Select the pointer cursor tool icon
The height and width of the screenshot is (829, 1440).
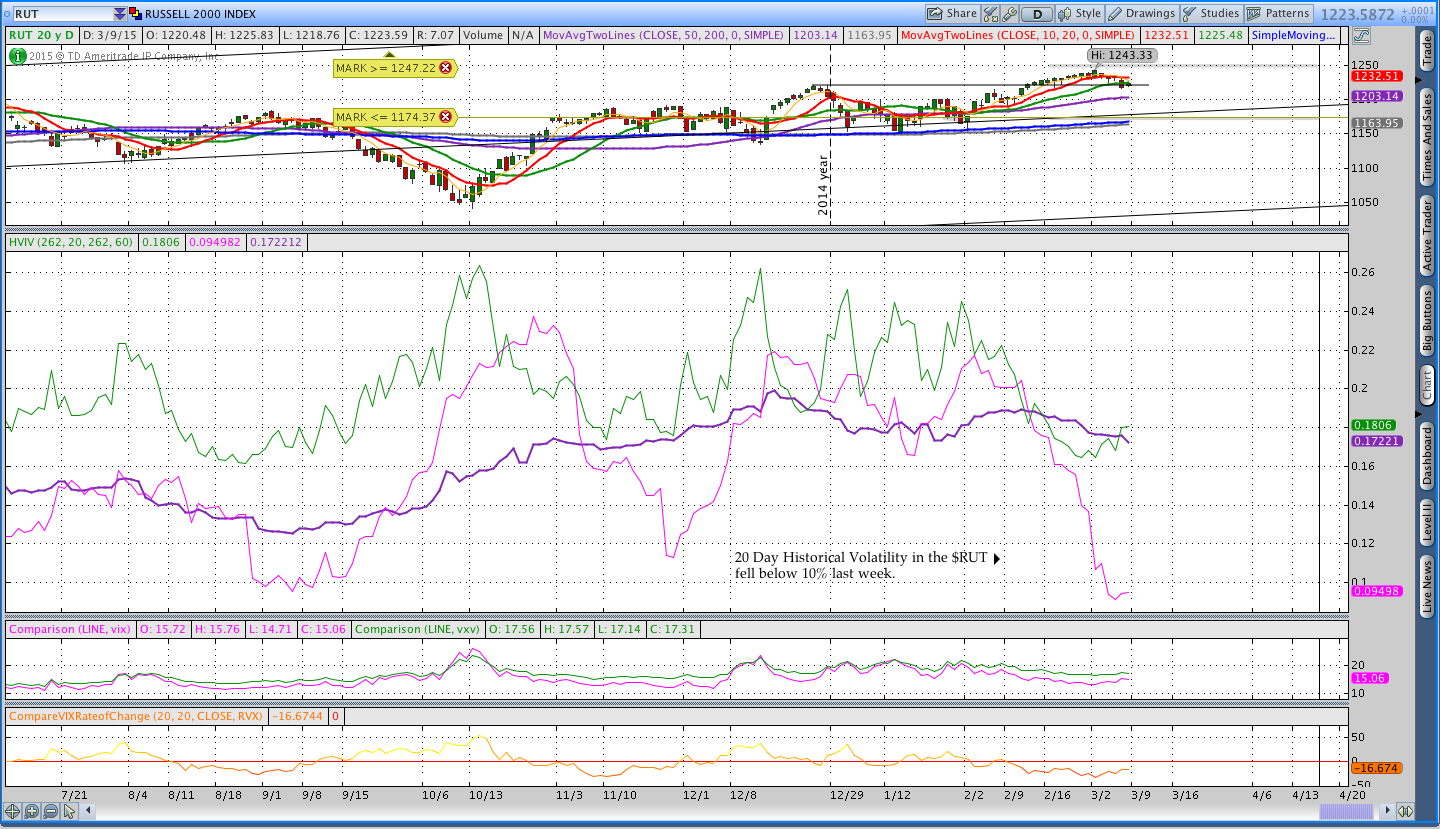click(x=68, y=812)
